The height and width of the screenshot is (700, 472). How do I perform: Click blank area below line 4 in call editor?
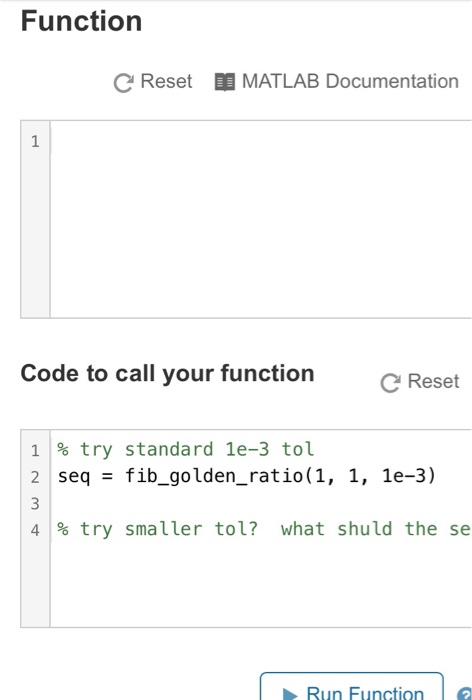click(261, 583)
